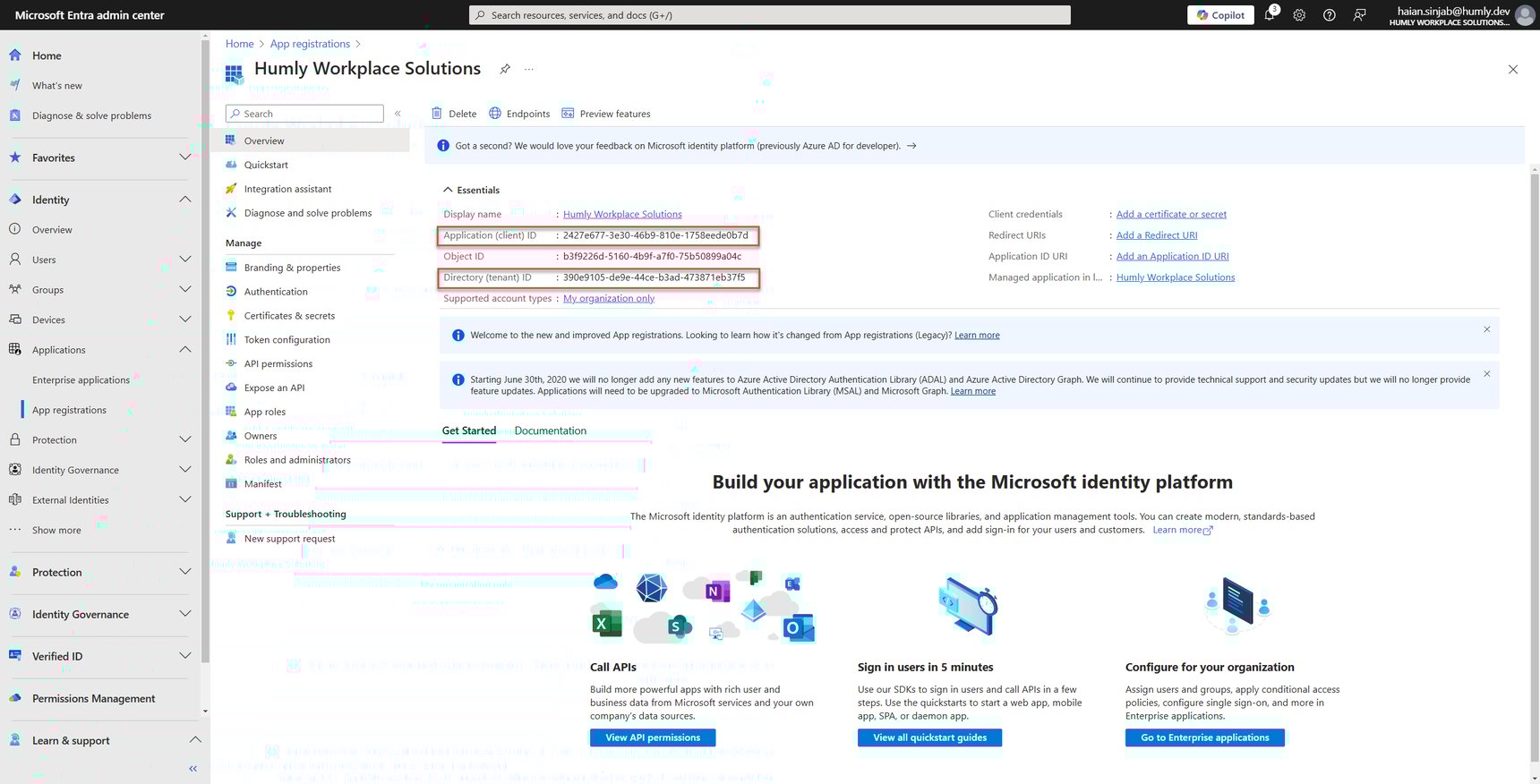Open the settings gear icon

[x=1299, y=15]
